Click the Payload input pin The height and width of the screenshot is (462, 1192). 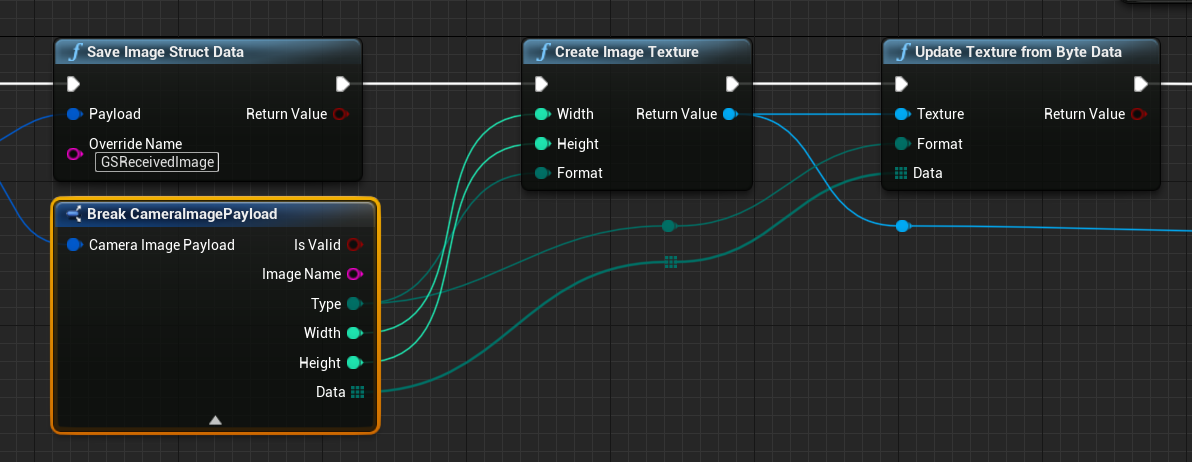click(74, 114)
